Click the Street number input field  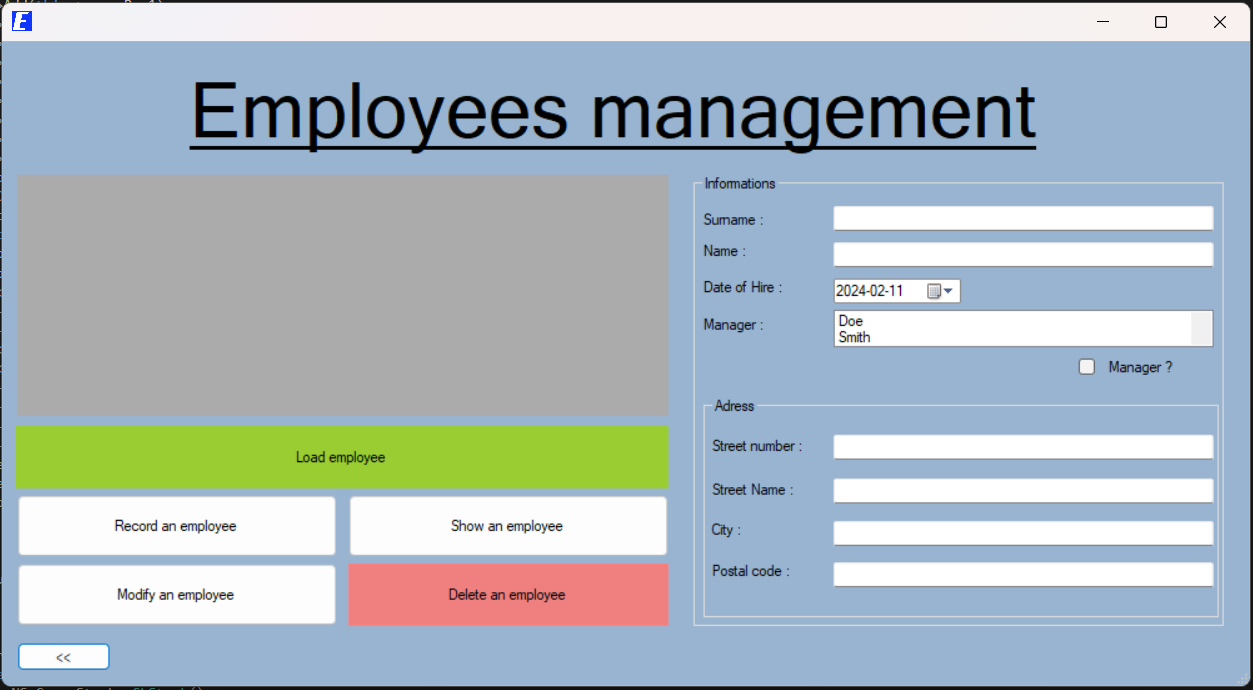[1022, 447]
